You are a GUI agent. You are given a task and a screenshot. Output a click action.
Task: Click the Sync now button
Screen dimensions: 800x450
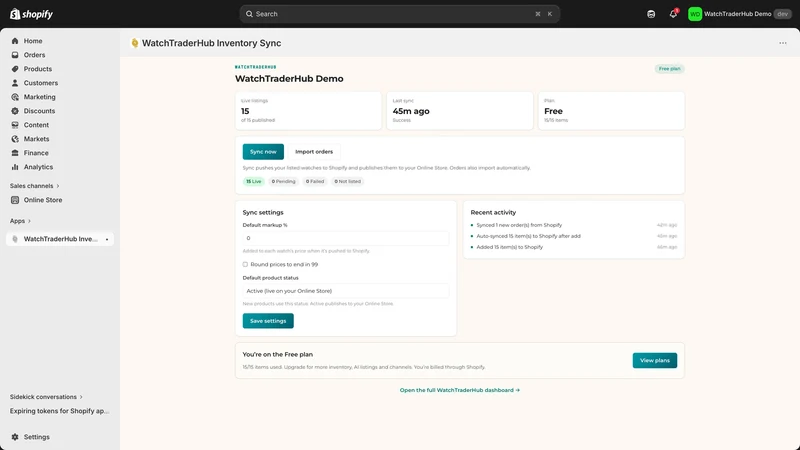pyautogui.click(x=263, y=152)
